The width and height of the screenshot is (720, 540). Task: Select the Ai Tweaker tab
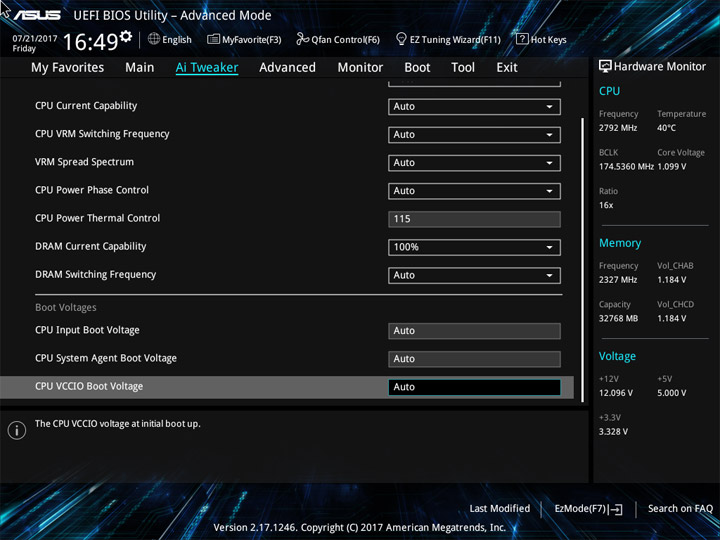point(207,68)
